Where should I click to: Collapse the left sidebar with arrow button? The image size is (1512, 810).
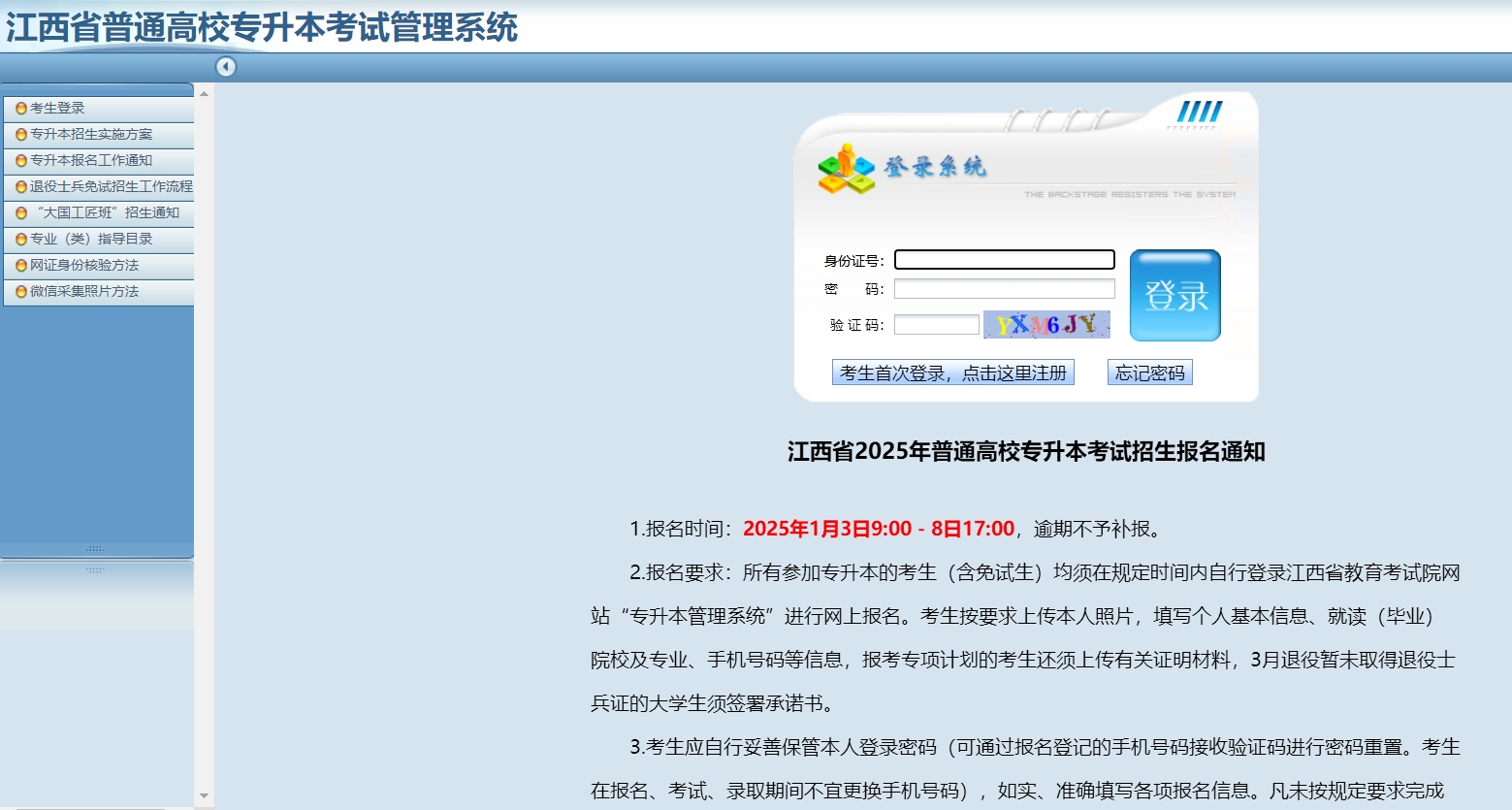(226, 67)
